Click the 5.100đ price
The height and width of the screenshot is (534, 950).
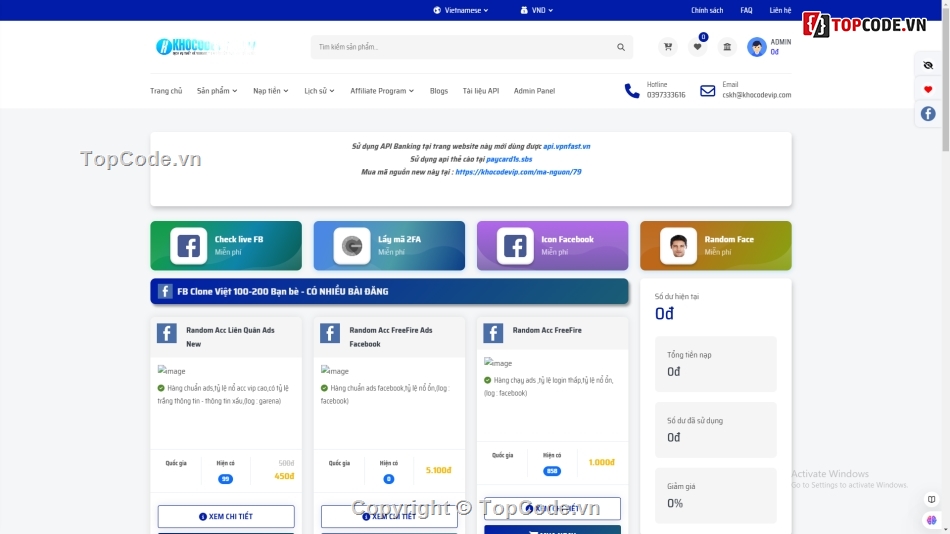pyautogui.click(x=438, y=470)
